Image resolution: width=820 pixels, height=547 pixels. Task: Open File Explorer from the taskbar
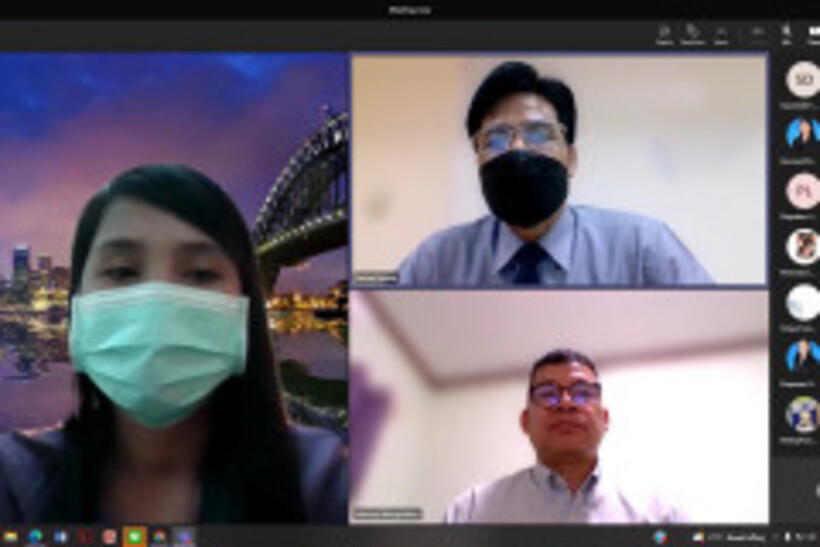click(x=9, y=537)
